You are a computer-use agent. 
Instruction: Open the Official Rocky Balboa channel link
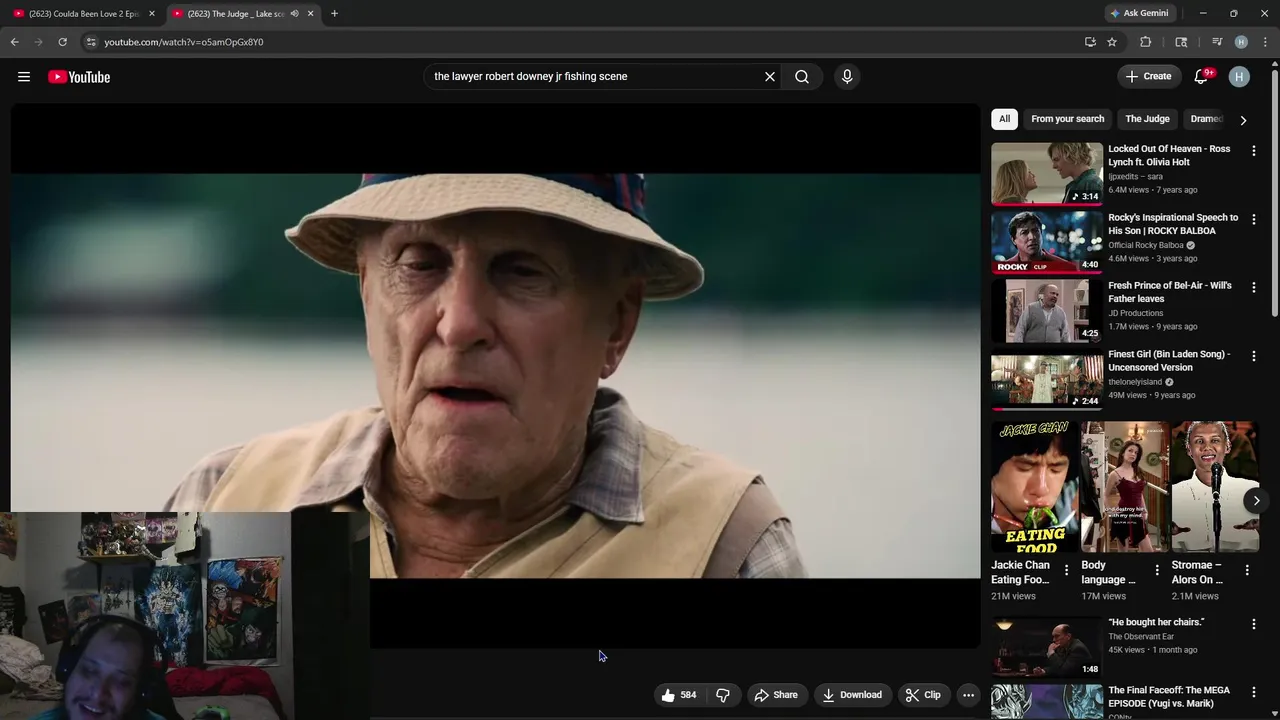pyautogui.click(x=1146, y=245)
